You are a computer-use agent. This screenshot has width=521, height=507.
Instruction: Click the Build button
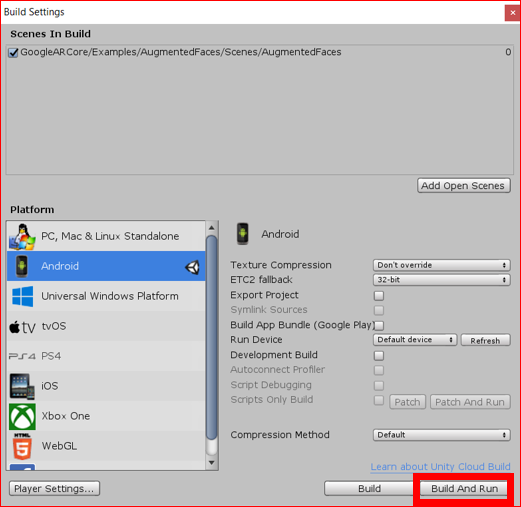369,489
